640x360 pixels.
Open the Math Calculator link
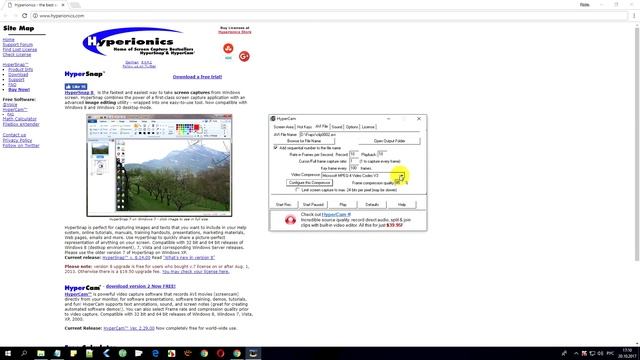coord(20,119)
